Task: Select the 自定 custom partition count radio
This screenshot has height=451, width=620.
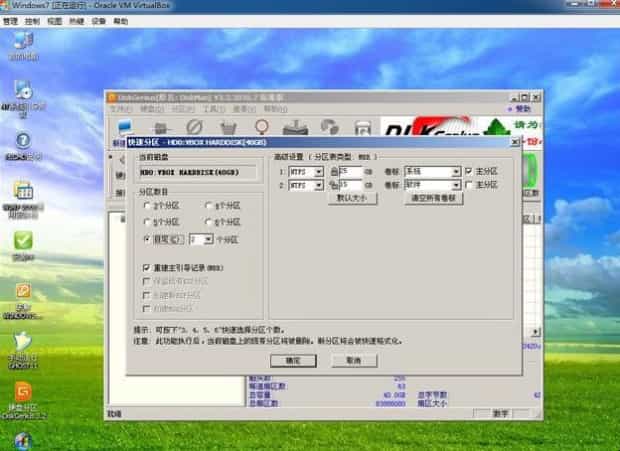Action: pos(147,239)
